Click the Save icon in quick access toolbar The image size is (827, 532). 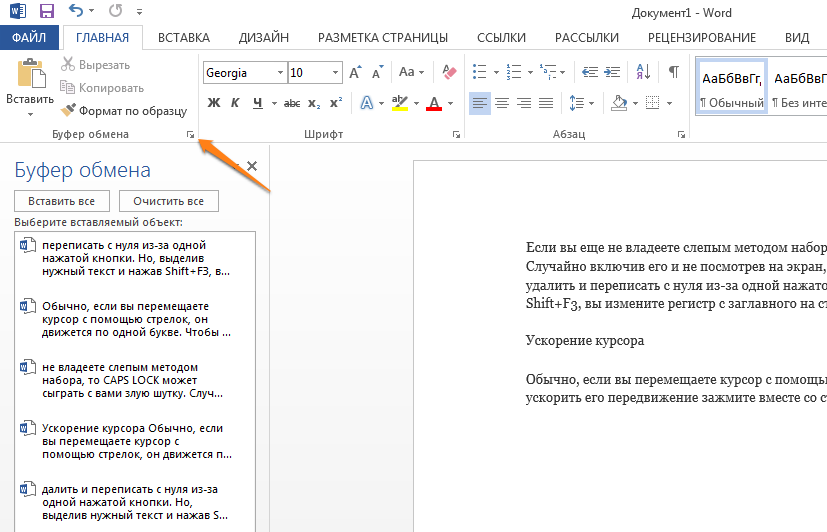click(47, 11)
